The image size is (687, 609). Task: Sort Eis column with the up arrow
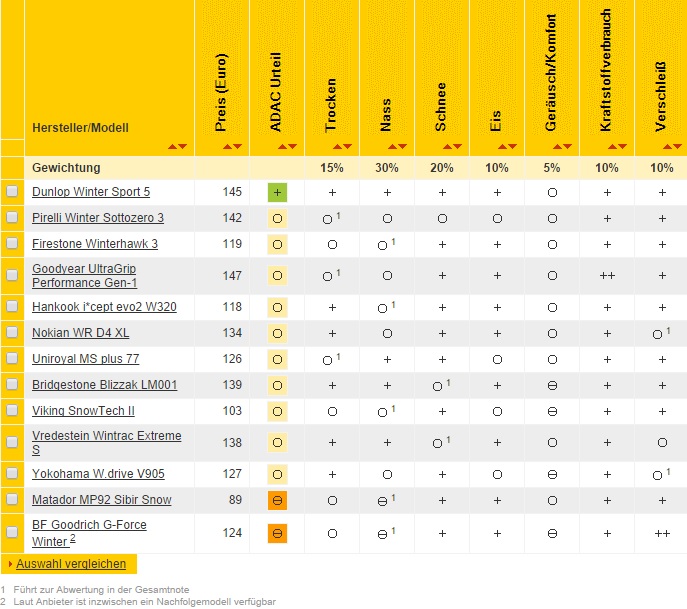(x=503, y=146)
